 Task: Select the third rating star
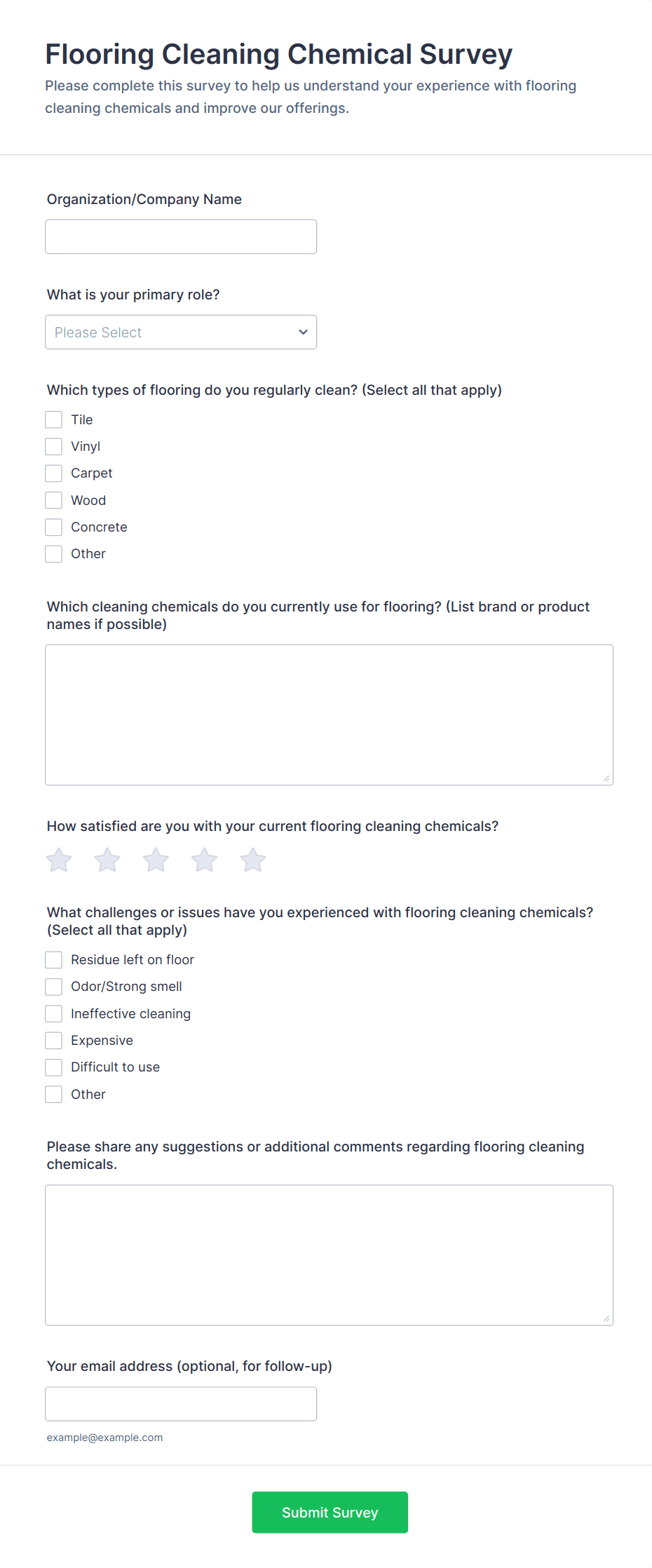(x=156, y=860)
